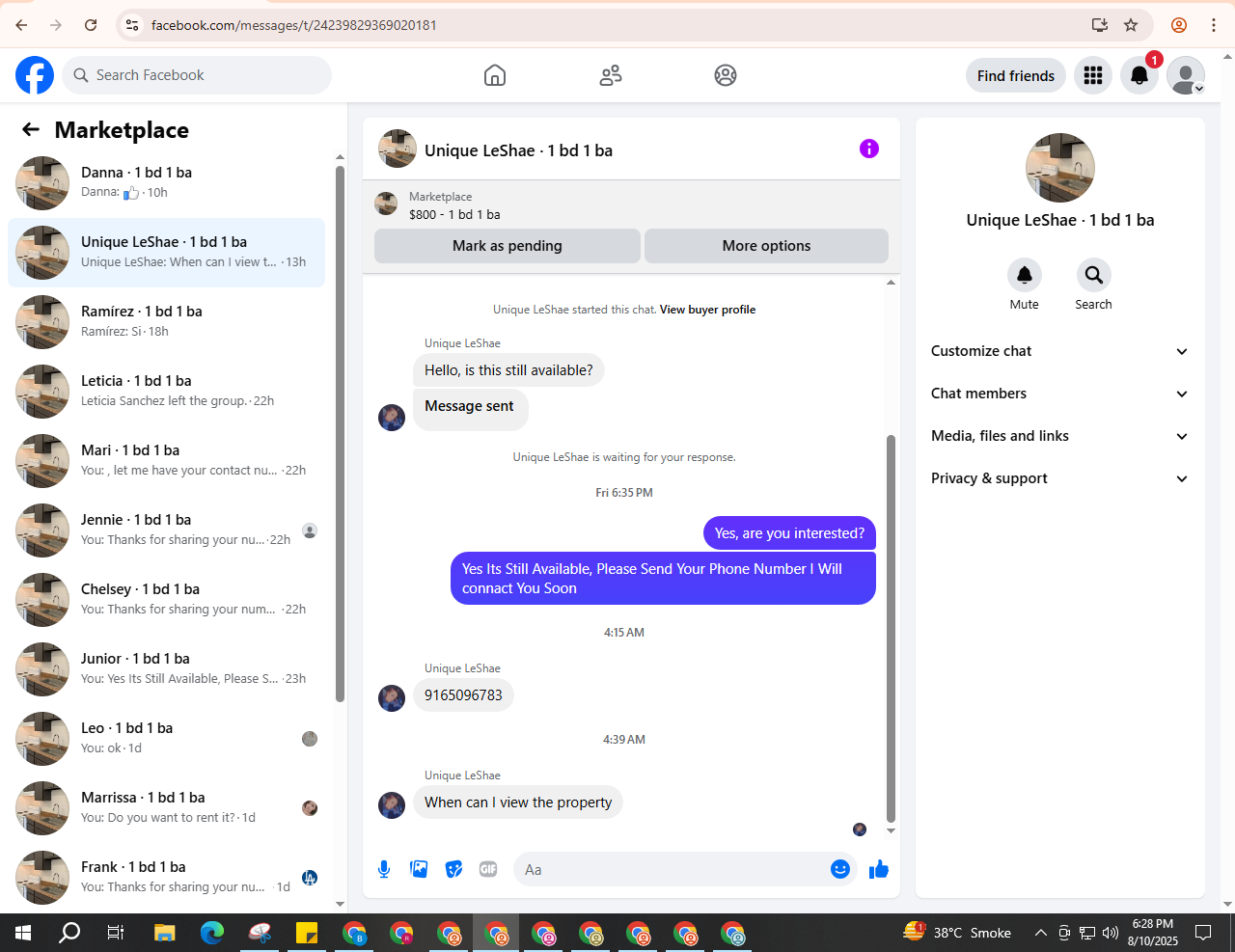The width and height of the screenshot is (1235, 952).
Task: Open Chelsey conversation
Action: pos(166,600)
